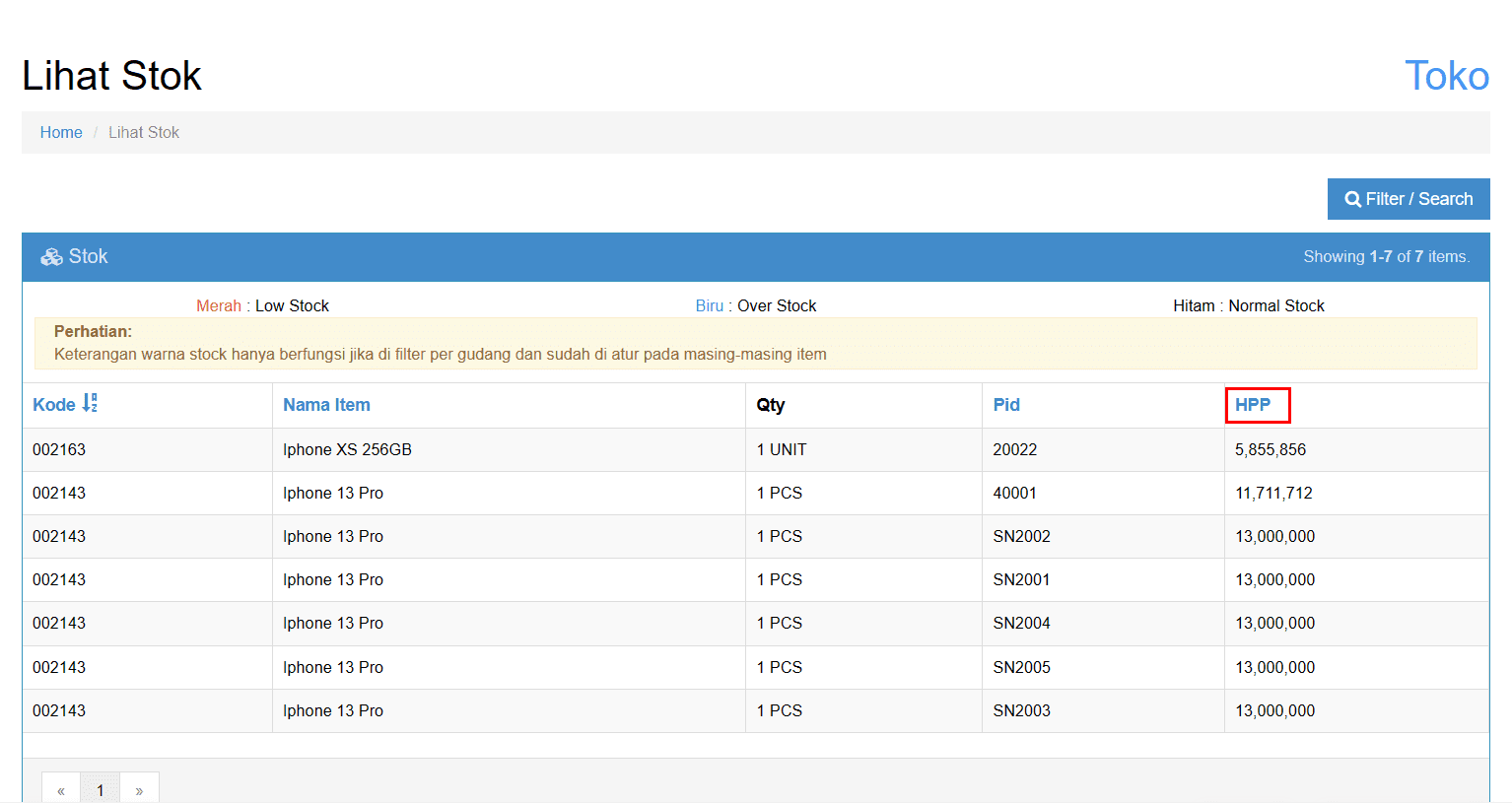
Task: Sort the table by HPP column
Action: coord(1253,405)
